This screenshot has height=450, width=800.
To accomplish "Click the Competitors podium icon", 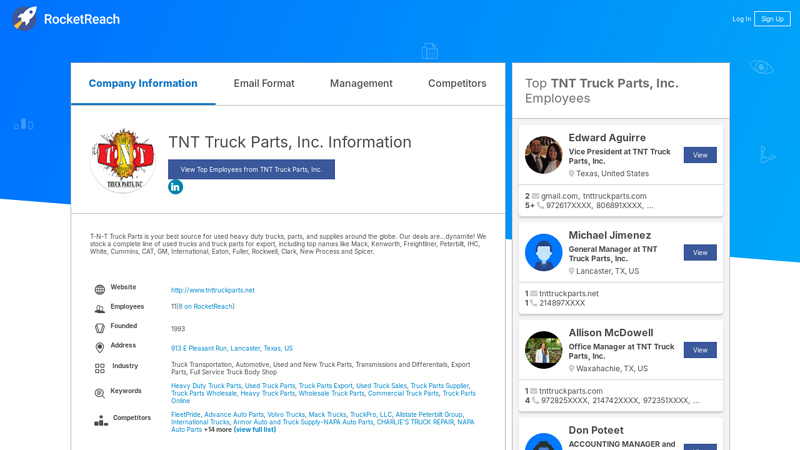I will (101, 420).
